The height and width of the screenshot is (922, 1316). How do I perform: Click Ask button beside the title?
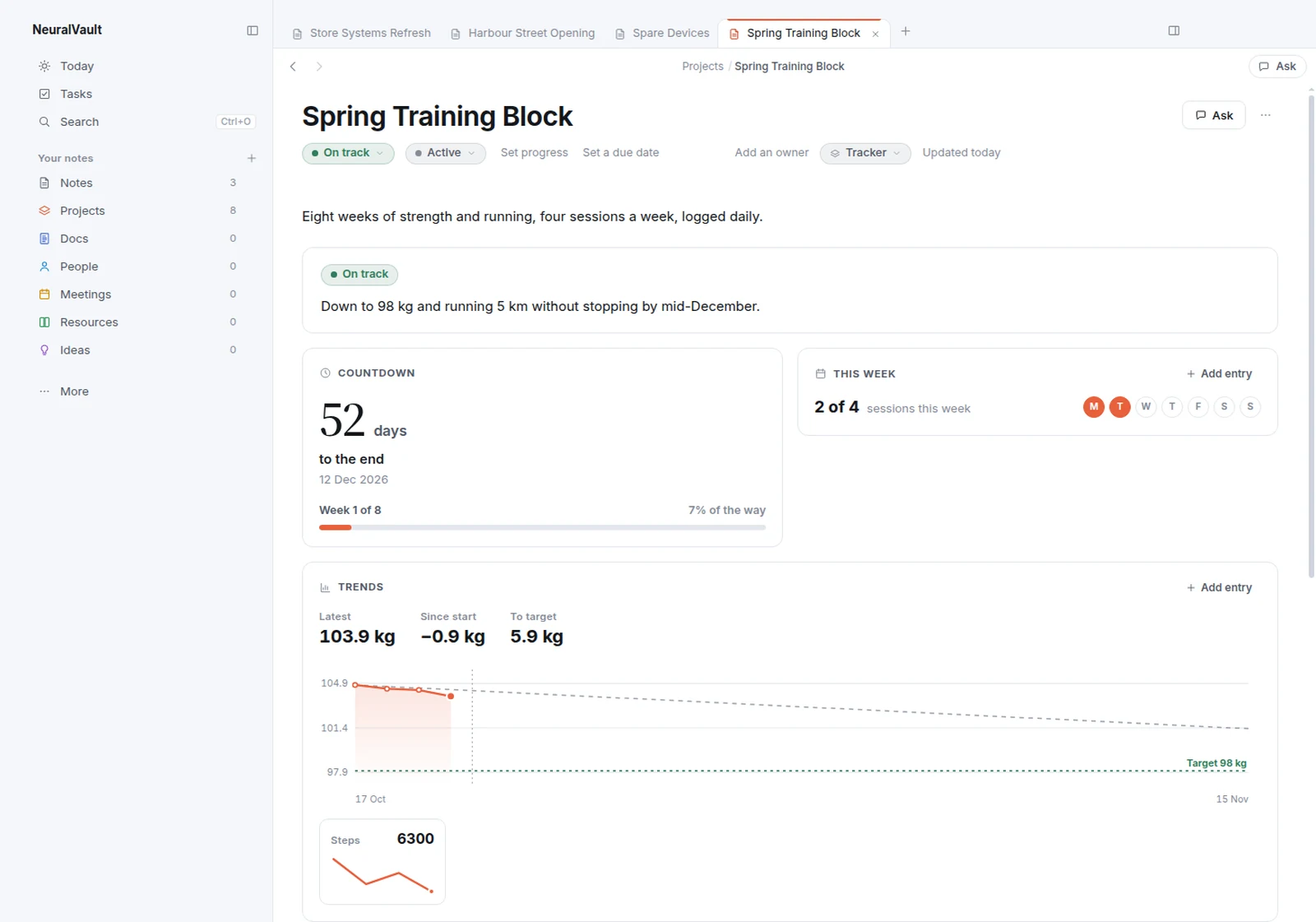pyautogui.click(x=1214, y=115)
